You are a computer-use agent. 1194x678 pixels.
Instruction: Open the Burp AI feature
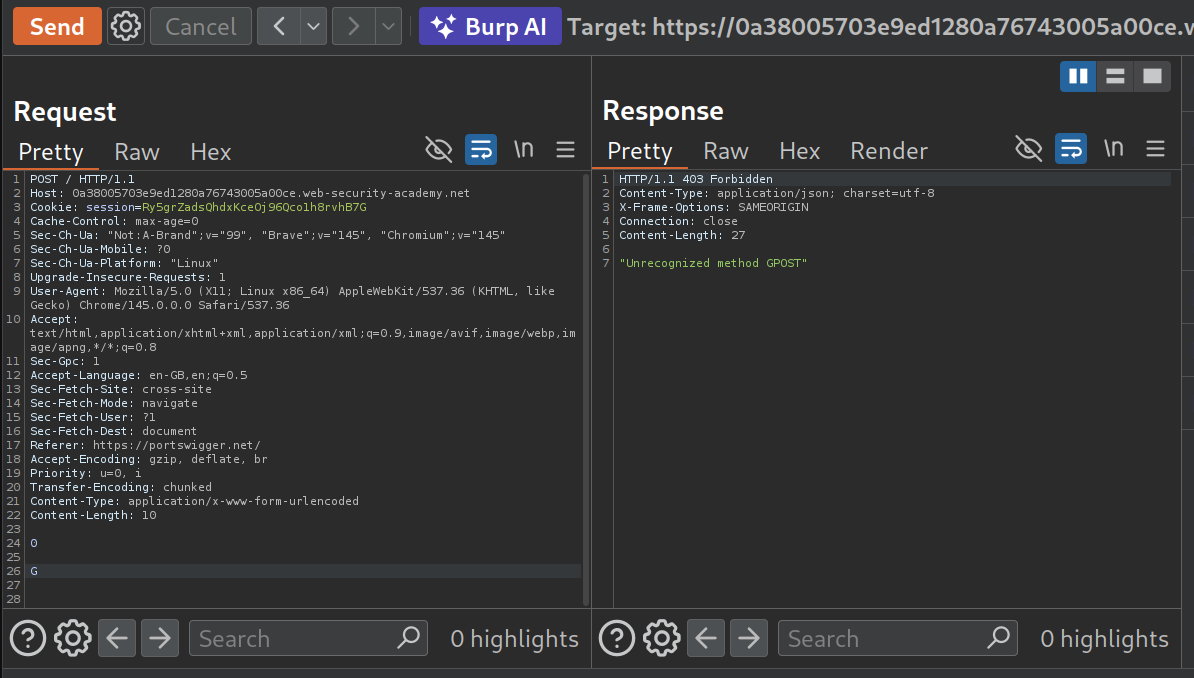tap(490, 26)
